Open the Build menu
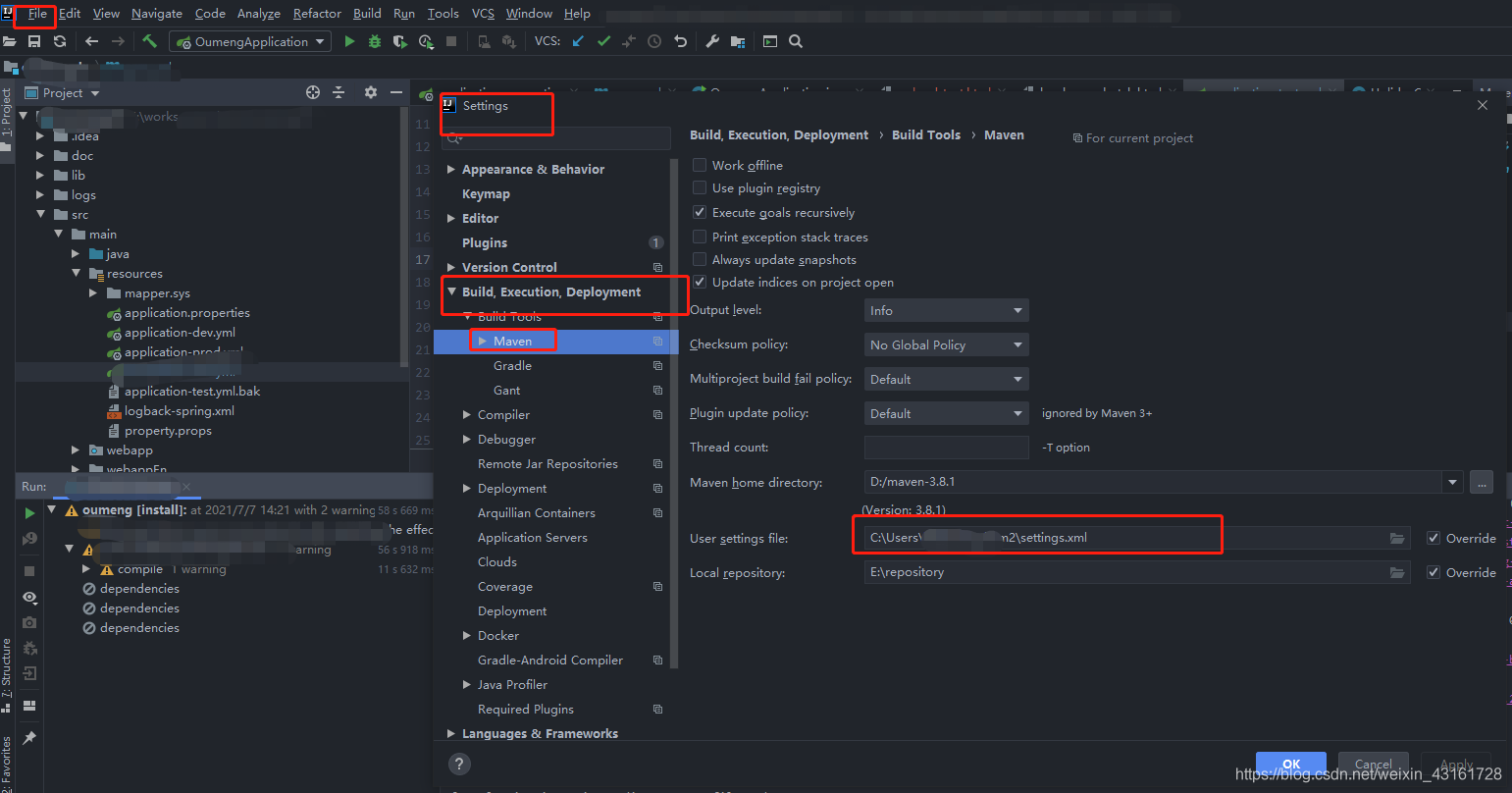Screen dimensions: 1512x793 (x=367, y=14)
